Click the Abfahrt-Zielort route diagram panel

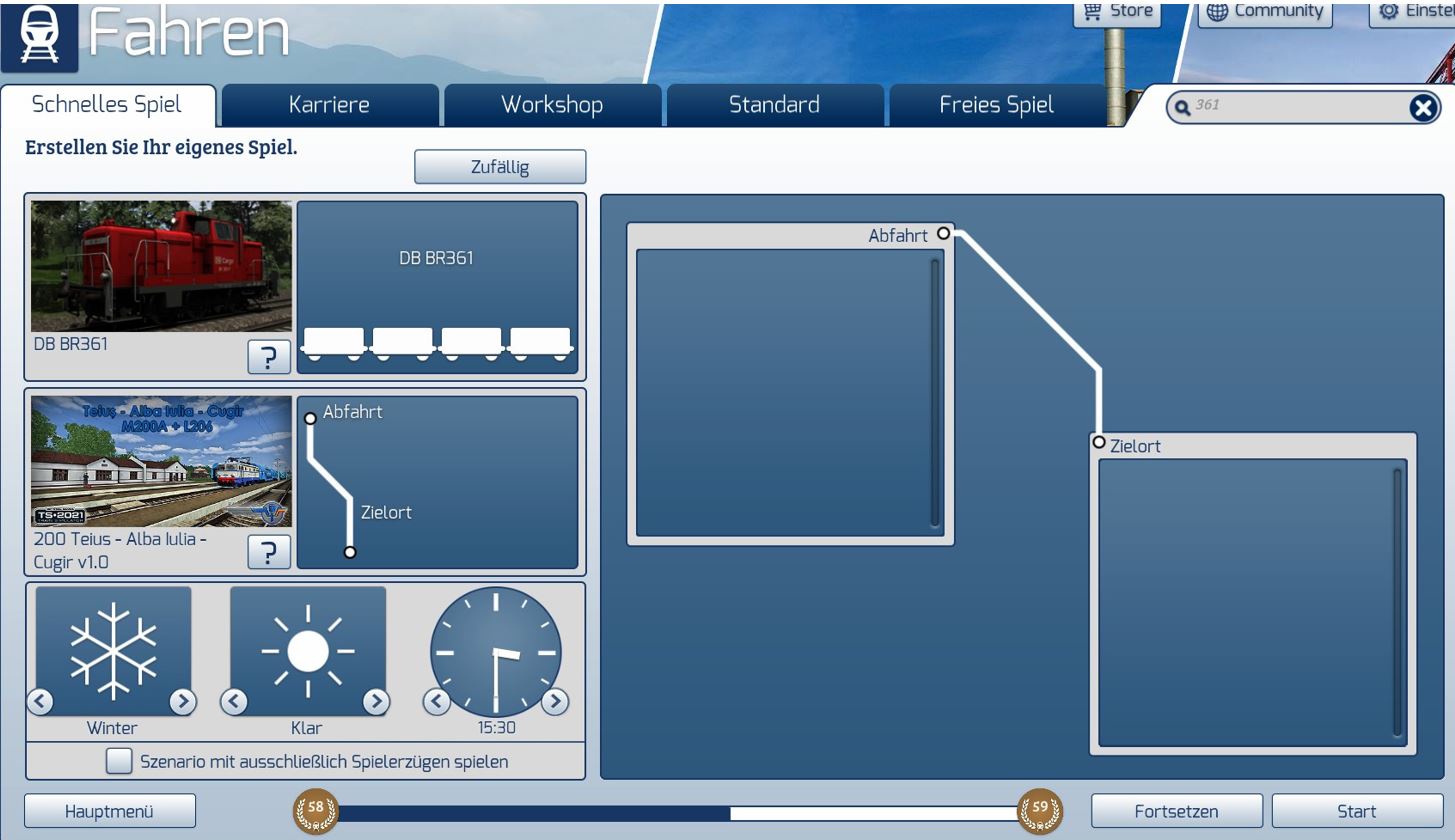coord(437,482)
